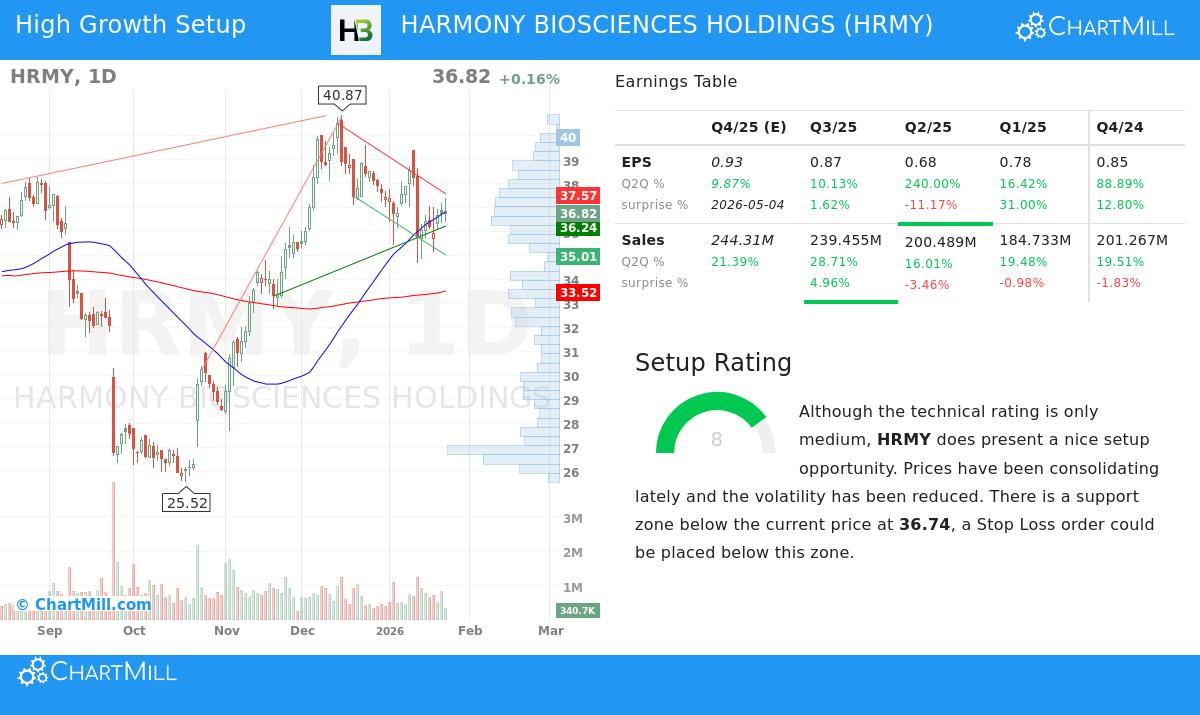Image resolution: width=1200 pixels, height=715 pixels.
Task: Open the ChartMill.com copyright link
Action: [92, 604]
